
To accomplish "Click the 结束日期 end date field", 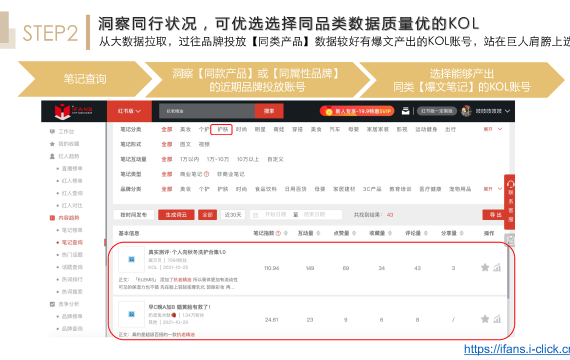I will (x=314, y=215).
